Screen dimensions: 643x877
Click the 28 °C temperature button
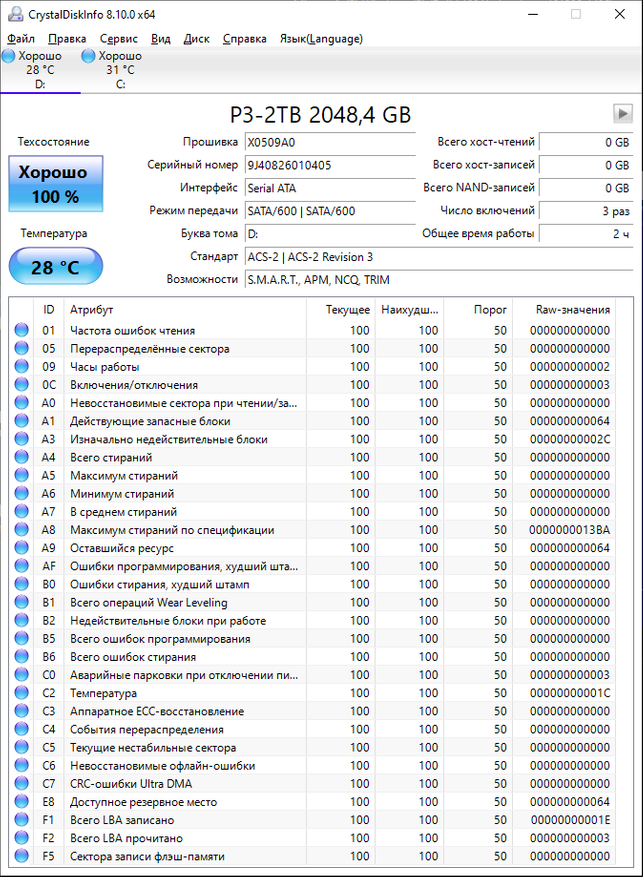(x=56, y=267)
